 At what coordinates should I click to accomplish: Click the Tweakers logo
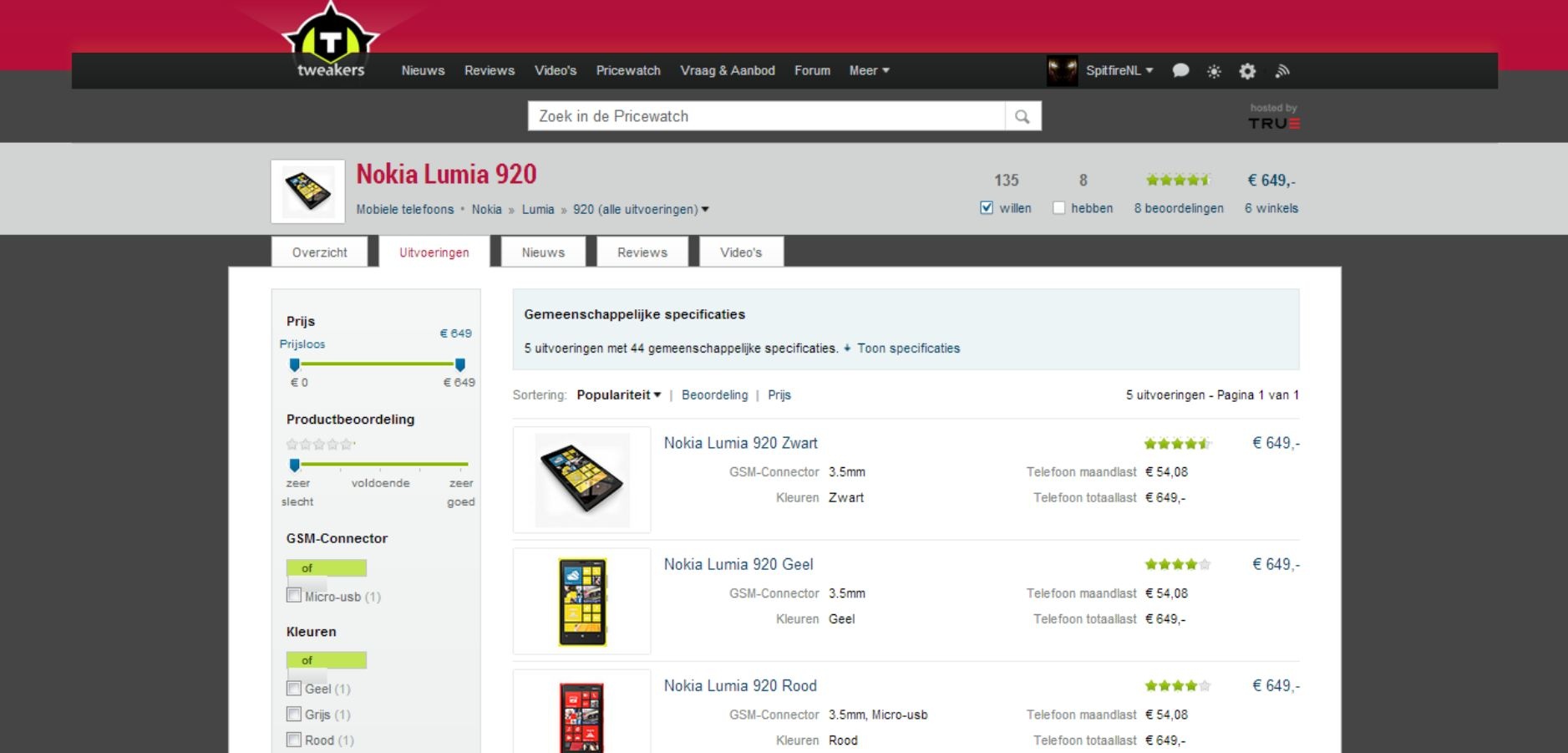pyautogui.click(x=331, y=42)
